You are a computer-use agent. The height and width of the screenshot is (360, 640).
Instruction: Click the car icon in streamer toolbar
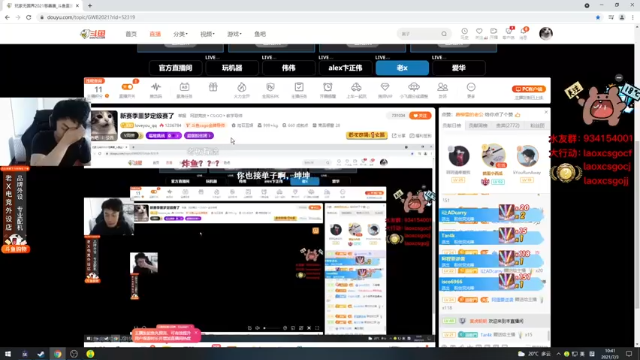coord(356,87)
